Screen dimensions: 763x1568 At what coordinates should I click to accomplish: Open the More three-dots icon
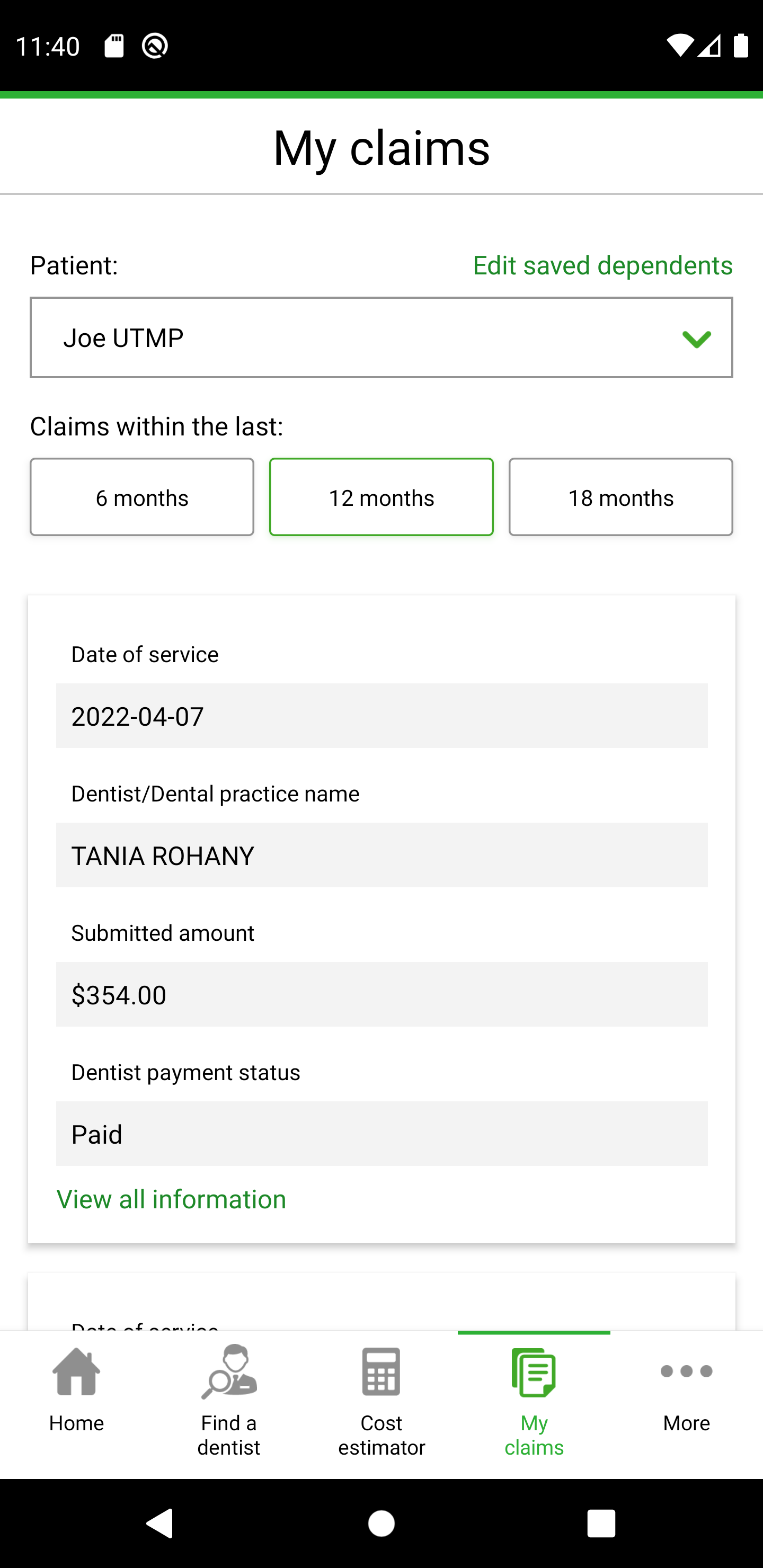click(x=686, y=1371)
